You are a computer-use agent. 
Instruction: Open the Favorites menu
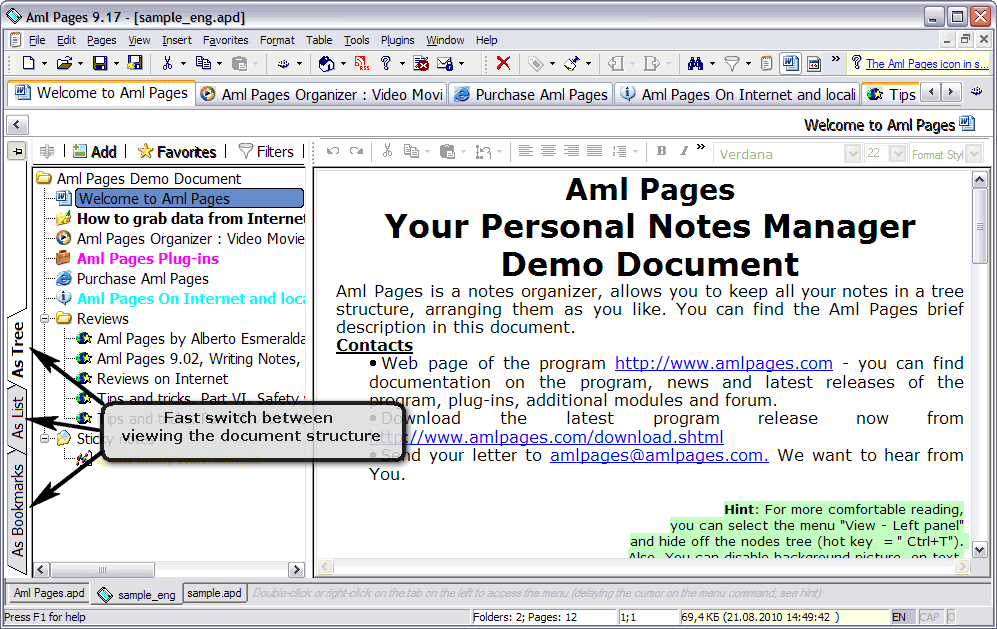226,40
